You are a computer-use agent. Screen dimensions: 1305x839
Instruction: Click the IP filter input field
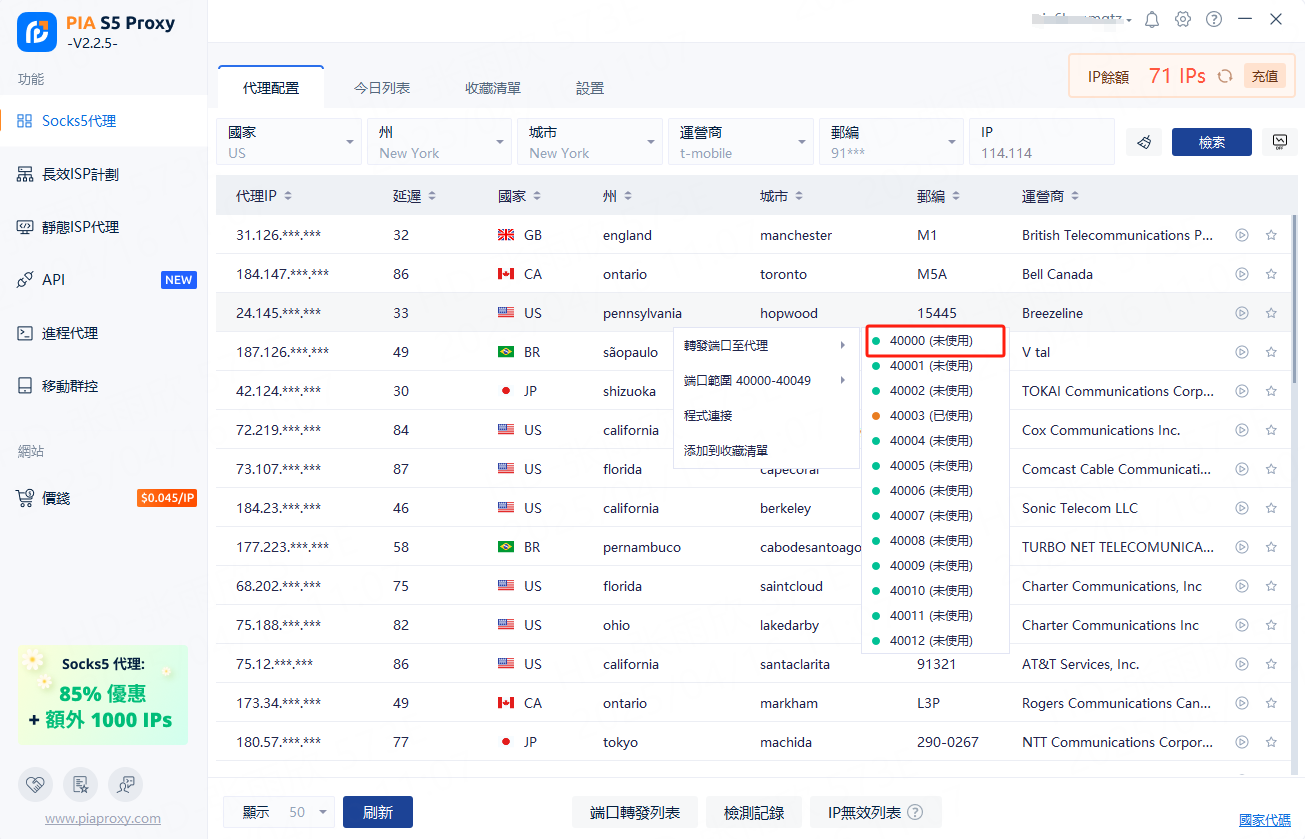[x=1041, y=153]
